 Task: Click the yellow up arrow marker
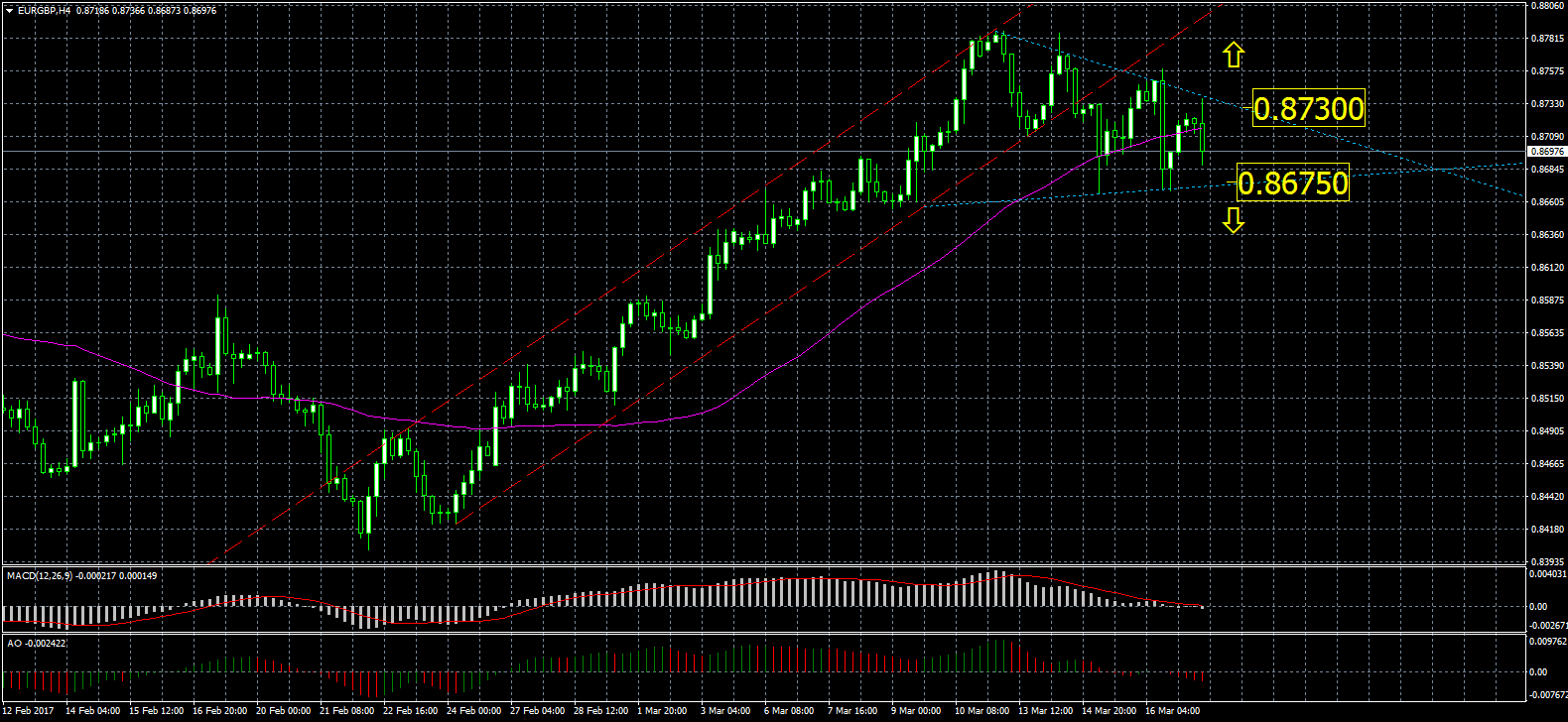1233,56
